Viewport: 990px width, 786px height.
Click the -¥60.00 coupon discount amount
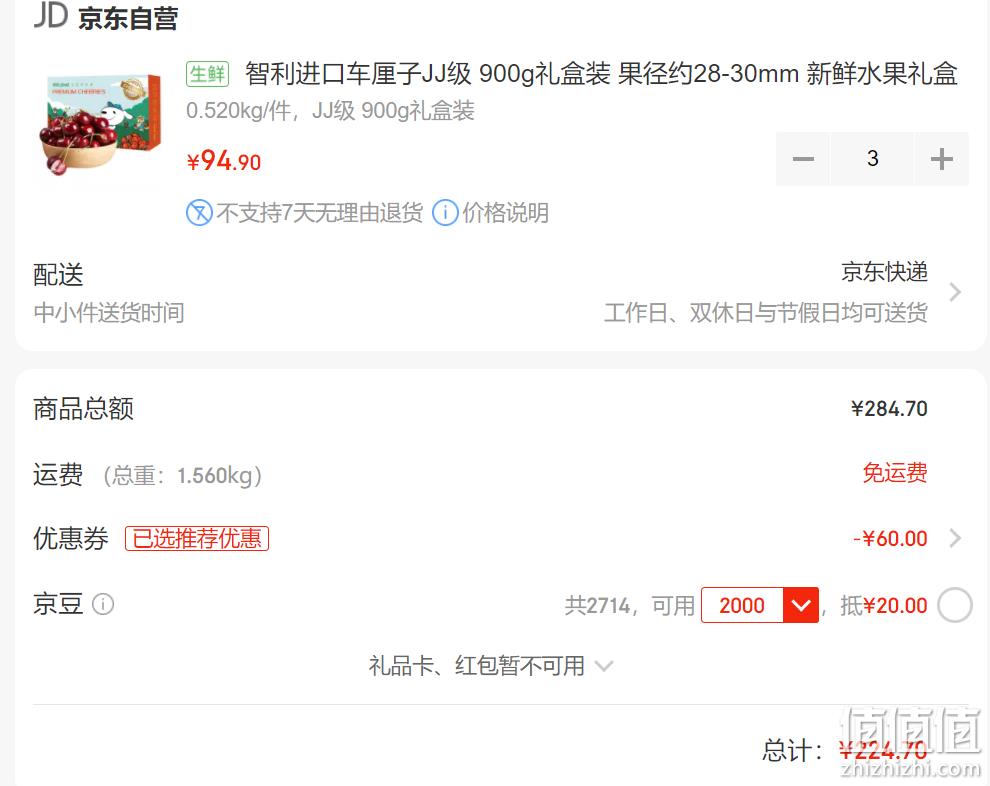[x=890, y=539]
